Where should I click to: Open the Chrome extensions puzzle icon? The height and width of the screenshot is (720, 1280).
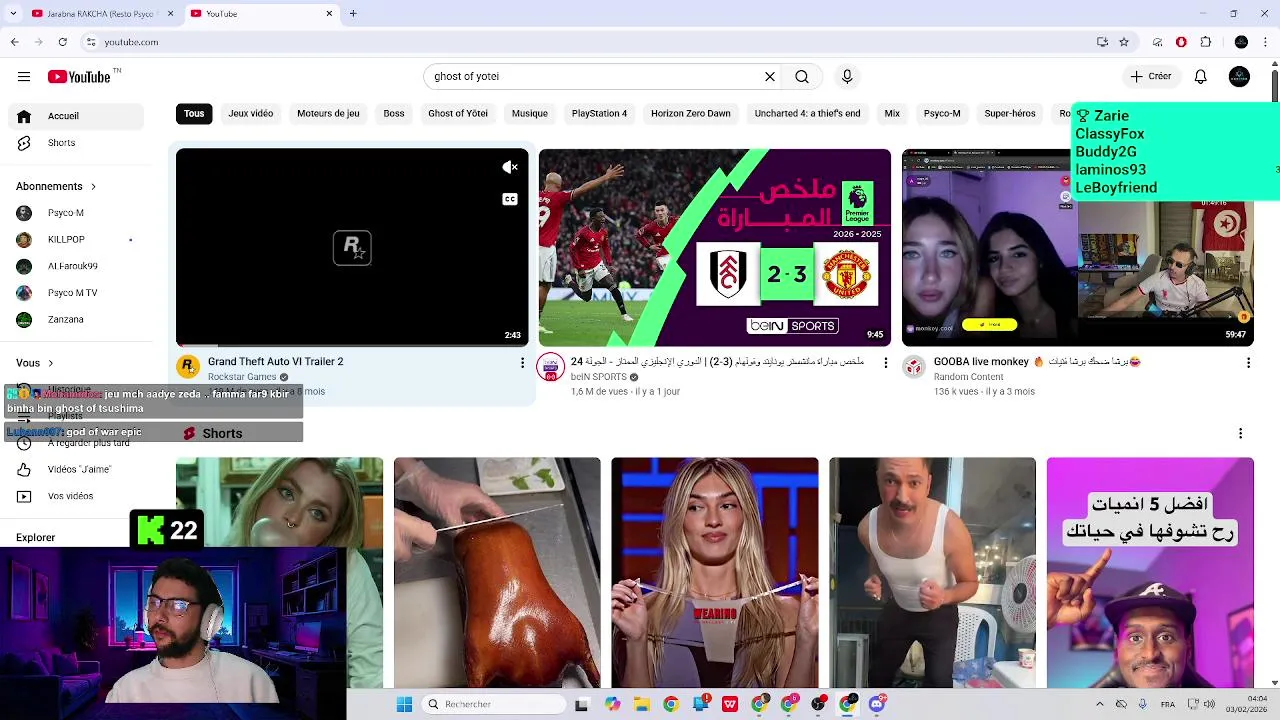1206,42
